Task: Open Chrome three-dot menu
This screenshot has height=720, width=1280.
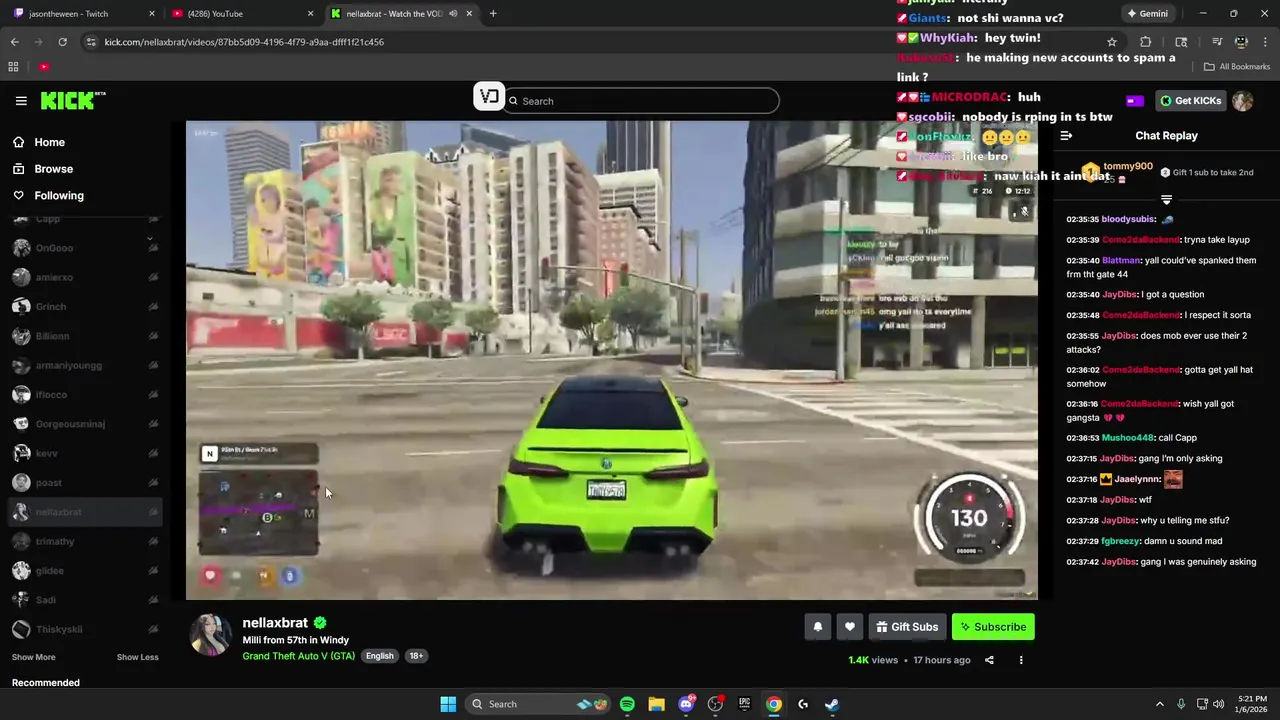Action: tap(1266, 42)
